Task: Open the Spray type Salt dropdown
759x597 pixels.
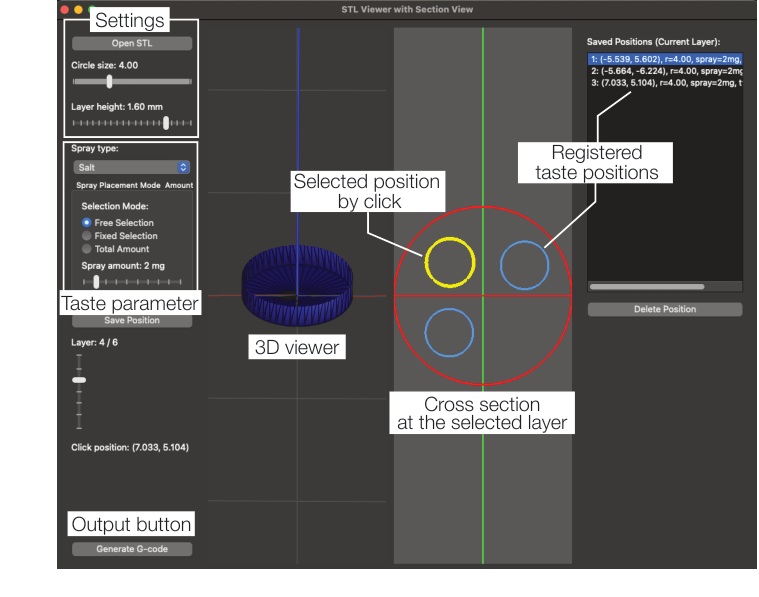Action: tap(132, 167)
